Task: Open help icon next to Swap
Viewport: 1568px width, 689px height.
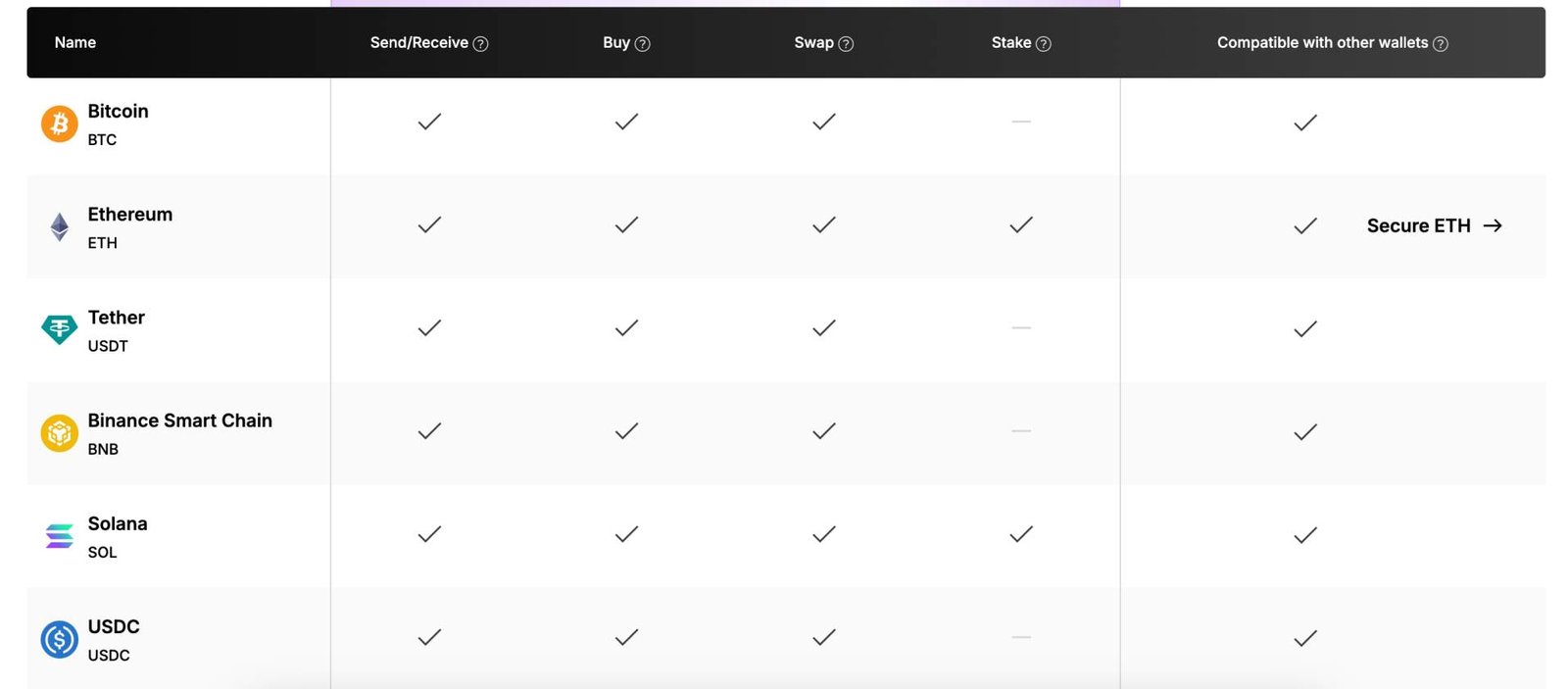Action: [x=846, y=43]
